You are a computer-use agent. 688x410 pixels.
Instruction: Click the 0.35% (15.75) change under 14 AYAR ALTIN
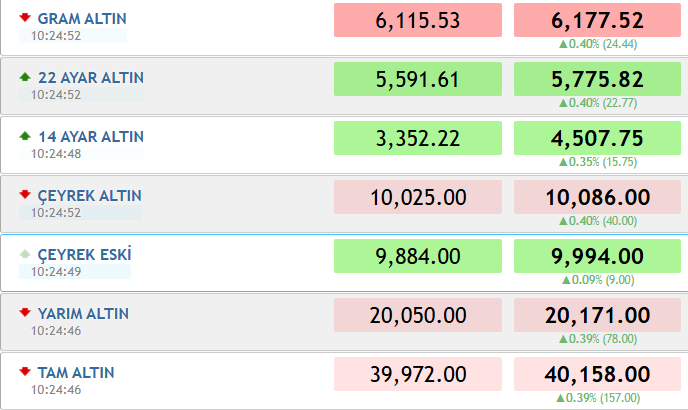(x=598, y=162)
